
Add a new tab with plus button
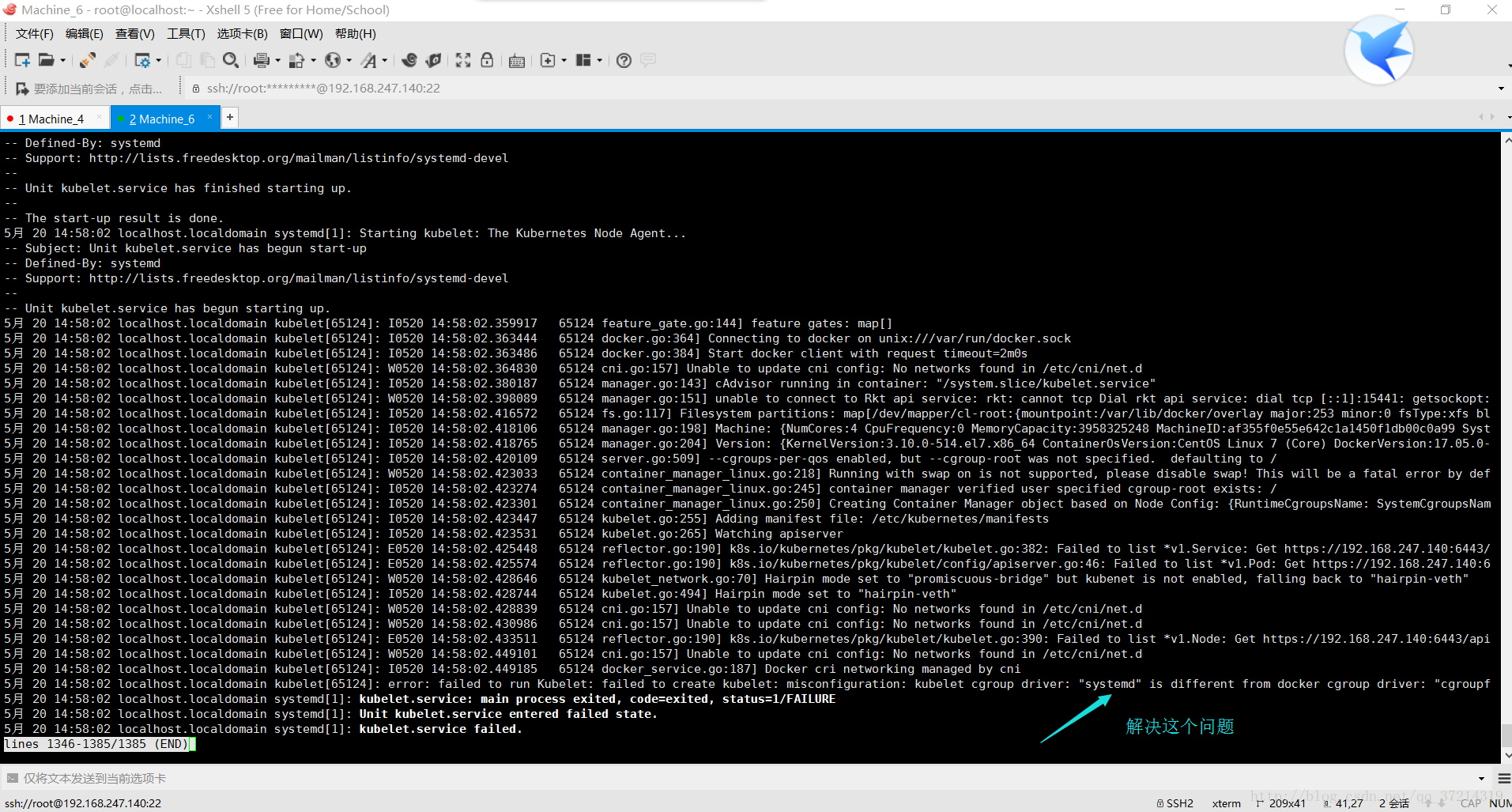point(229,117)
